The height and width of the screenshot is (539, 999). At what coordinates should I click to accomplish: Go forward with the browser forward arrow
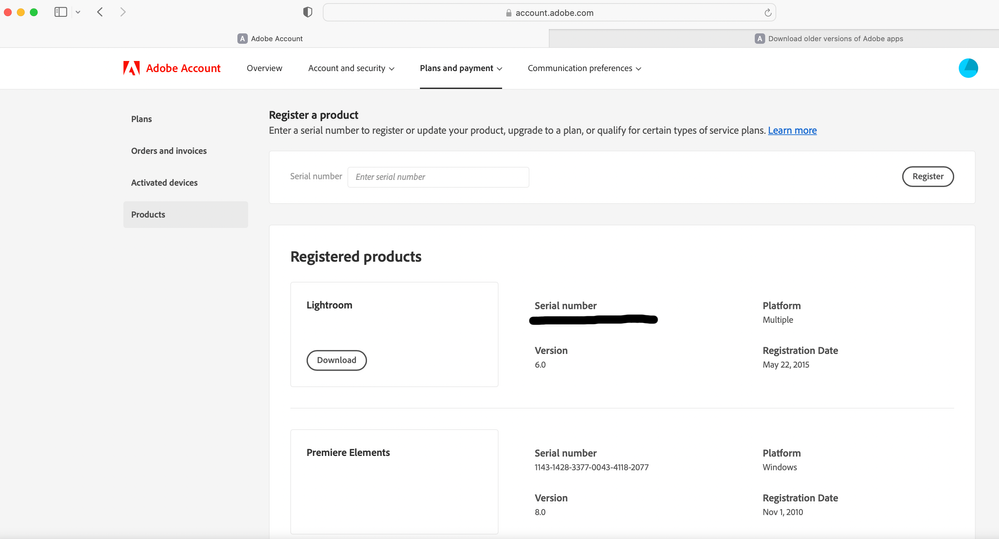tap(123, 12)
